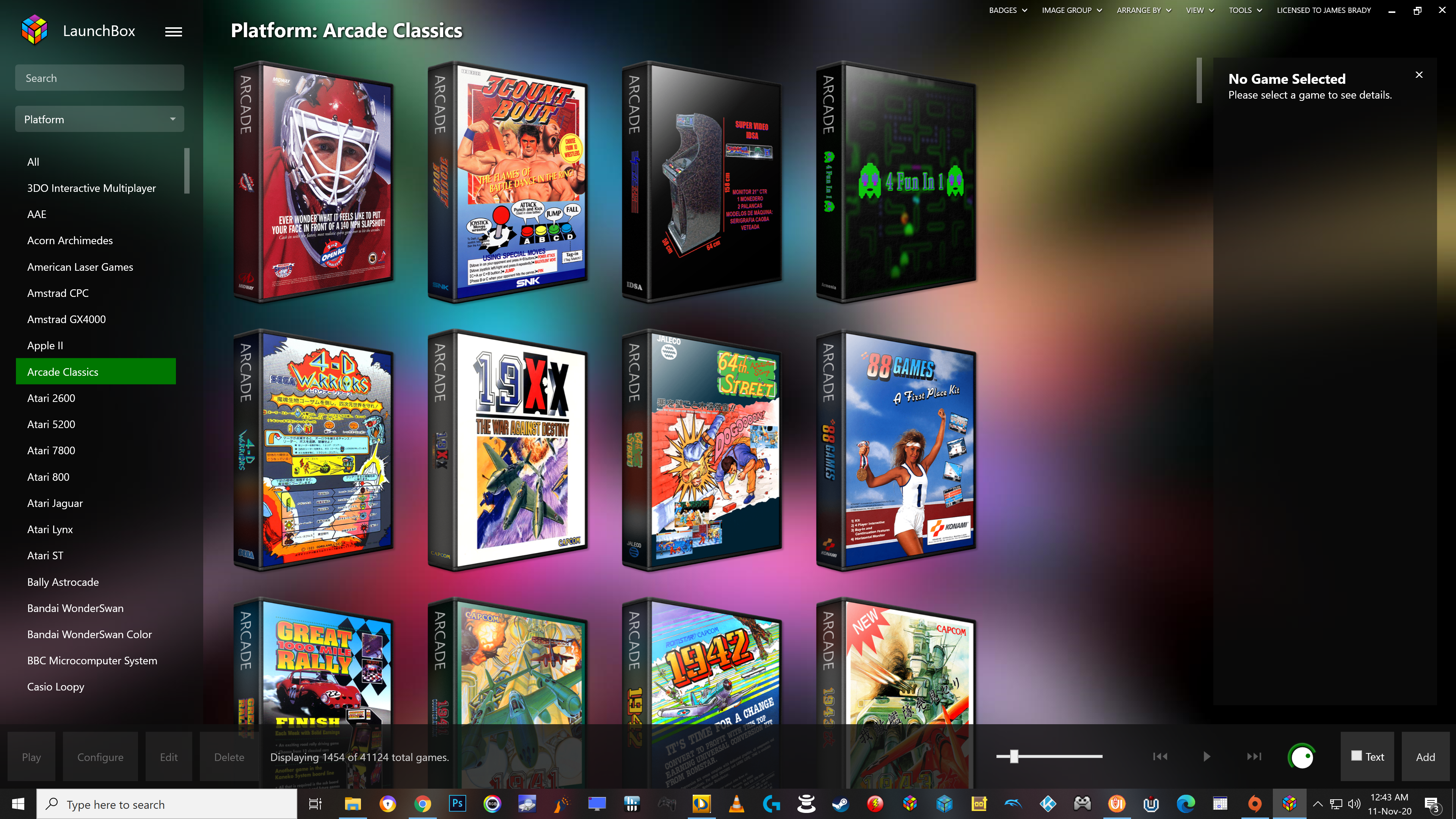Select the 4-D Warriors game box

point(314,450)
